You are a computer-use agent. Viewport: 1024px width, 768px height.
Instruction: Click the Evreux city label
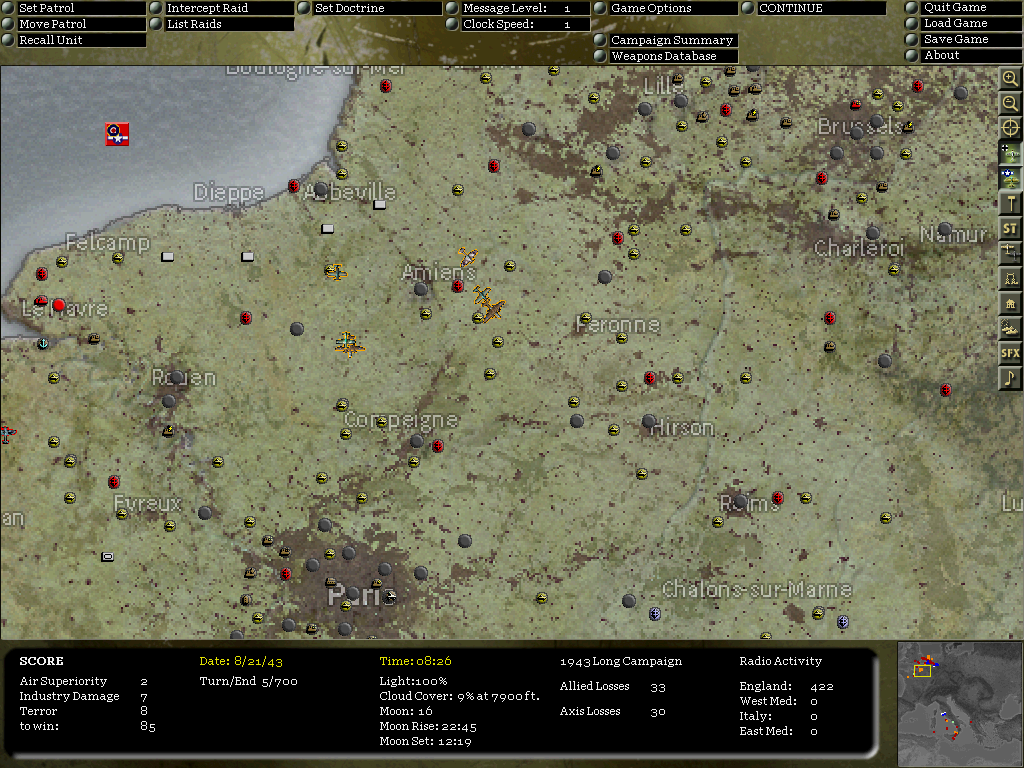148,503
